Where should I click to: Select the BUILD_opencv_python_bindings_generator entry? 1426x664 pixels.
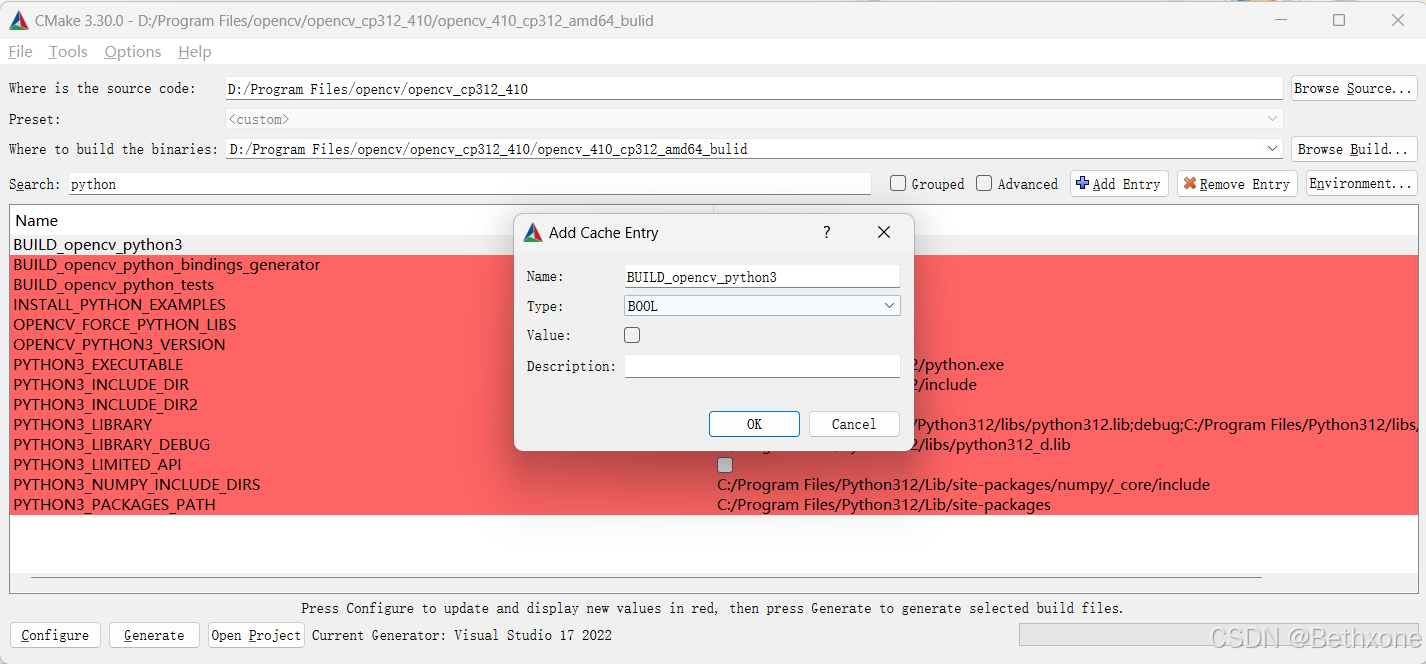click(167, 265)
